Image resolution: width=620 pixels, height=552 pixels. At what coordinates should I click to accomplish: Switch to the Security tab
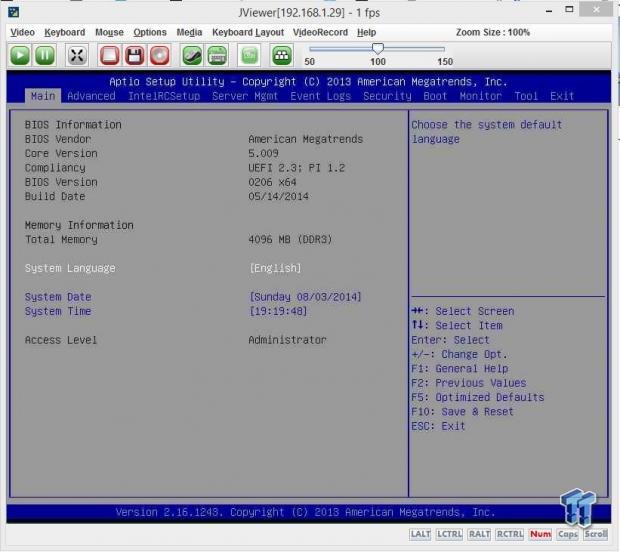click(387, 96)
